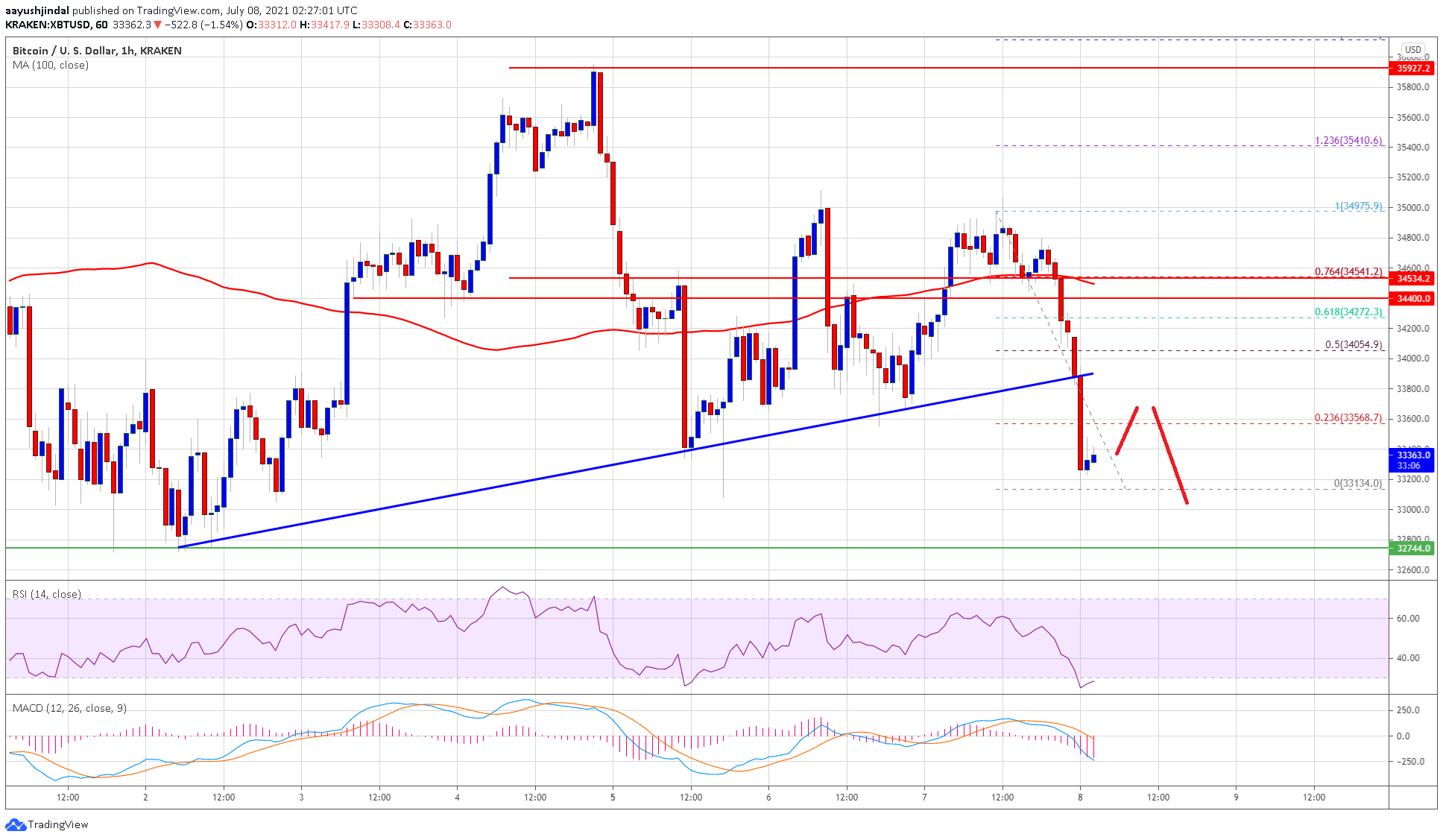
Task: Click the Bitcoin / U.S. Dollar chart title
Action: click(97, 51)
